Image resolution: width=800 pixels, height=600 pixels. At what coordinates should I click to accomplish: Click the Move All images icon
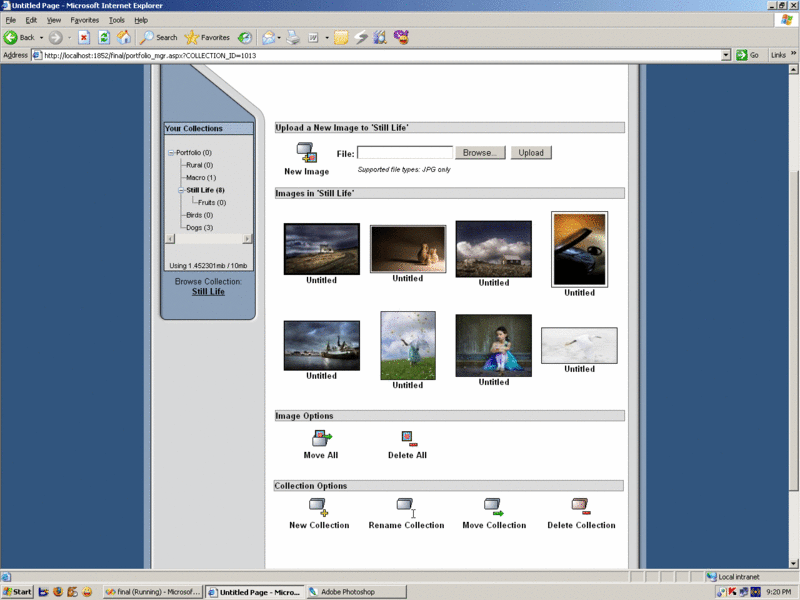point(321,438)
